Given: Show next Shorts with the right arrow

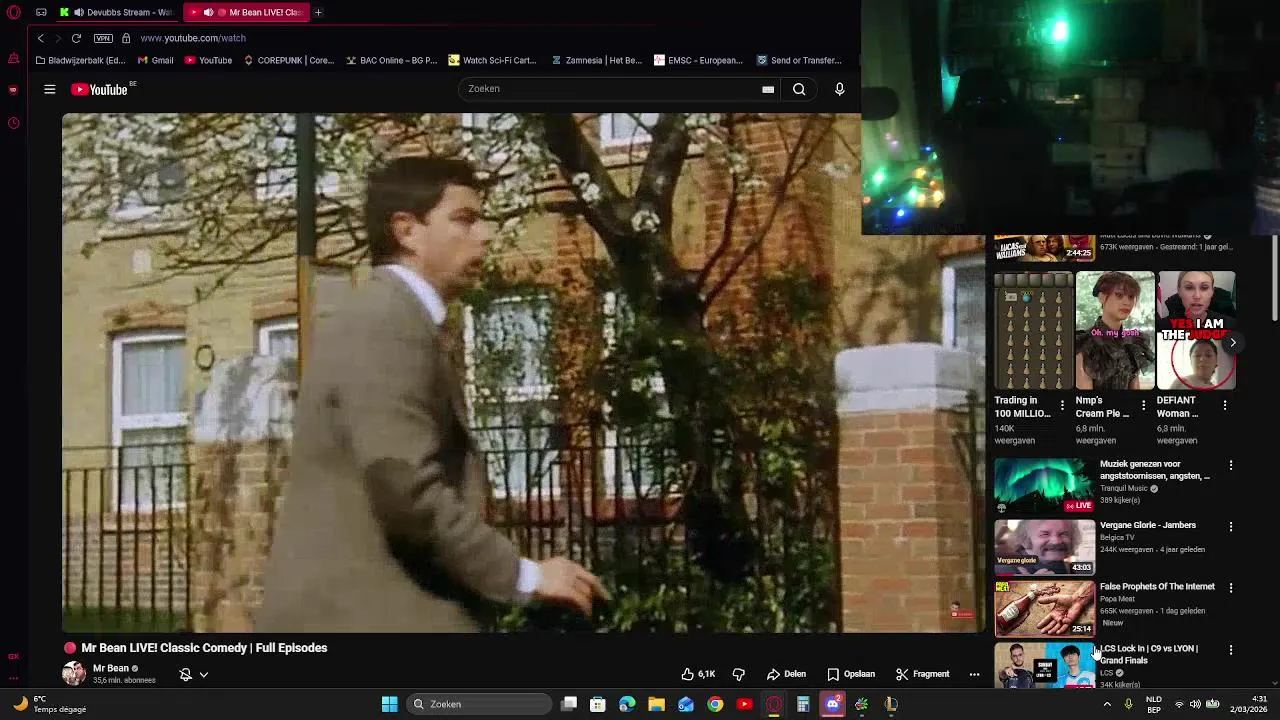Looking at the screenshot, I should tap(1232, 342).
